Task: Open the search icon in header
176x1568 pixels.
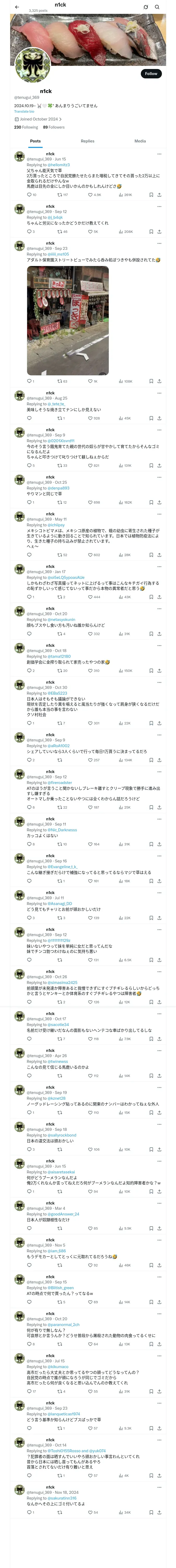Action: (157, 7)
